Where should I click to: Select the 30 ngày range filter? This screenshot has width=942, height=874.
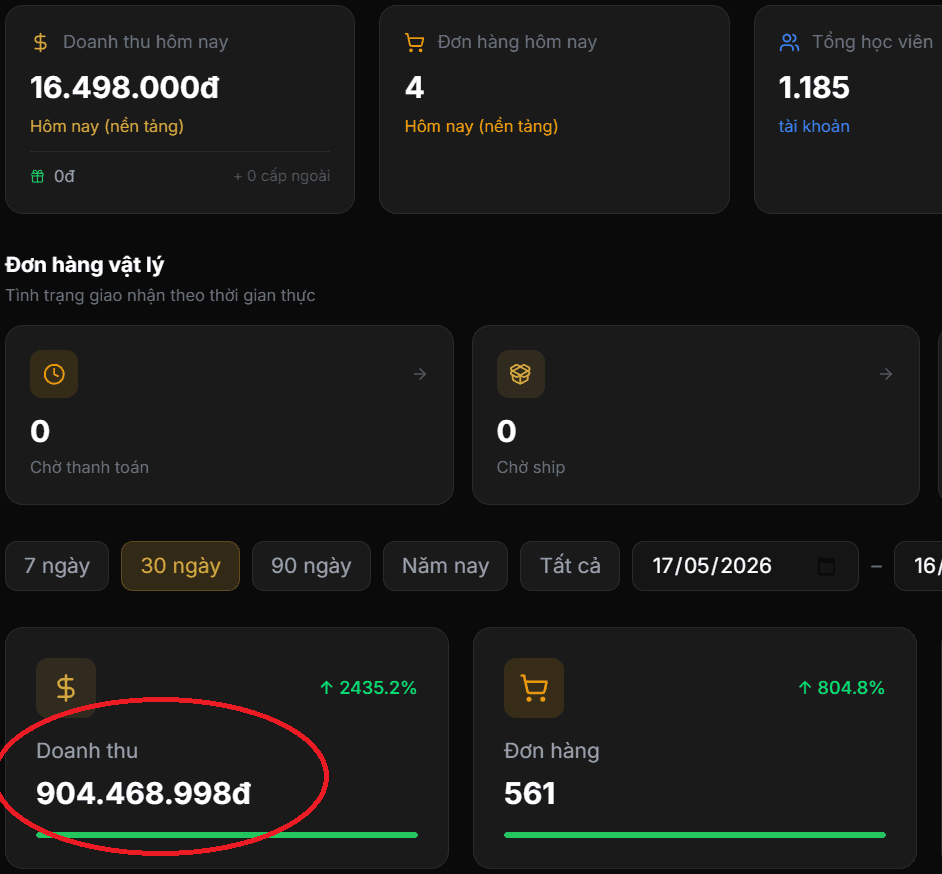tap(180, 566)
